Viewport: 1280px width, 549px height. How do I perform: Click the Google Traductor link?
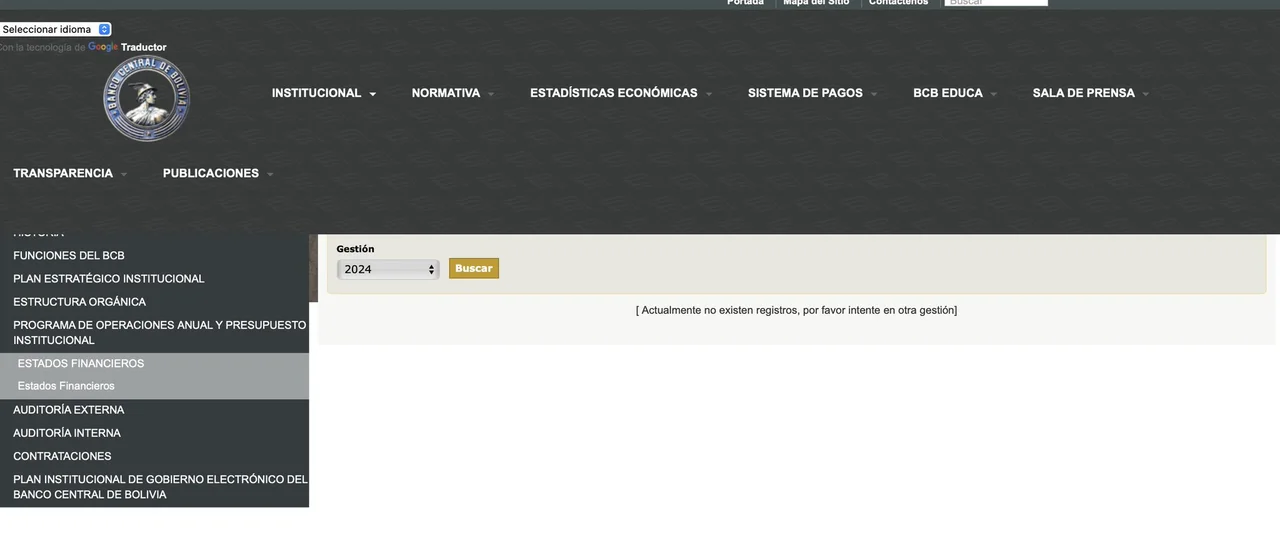[x=127, y=47]
